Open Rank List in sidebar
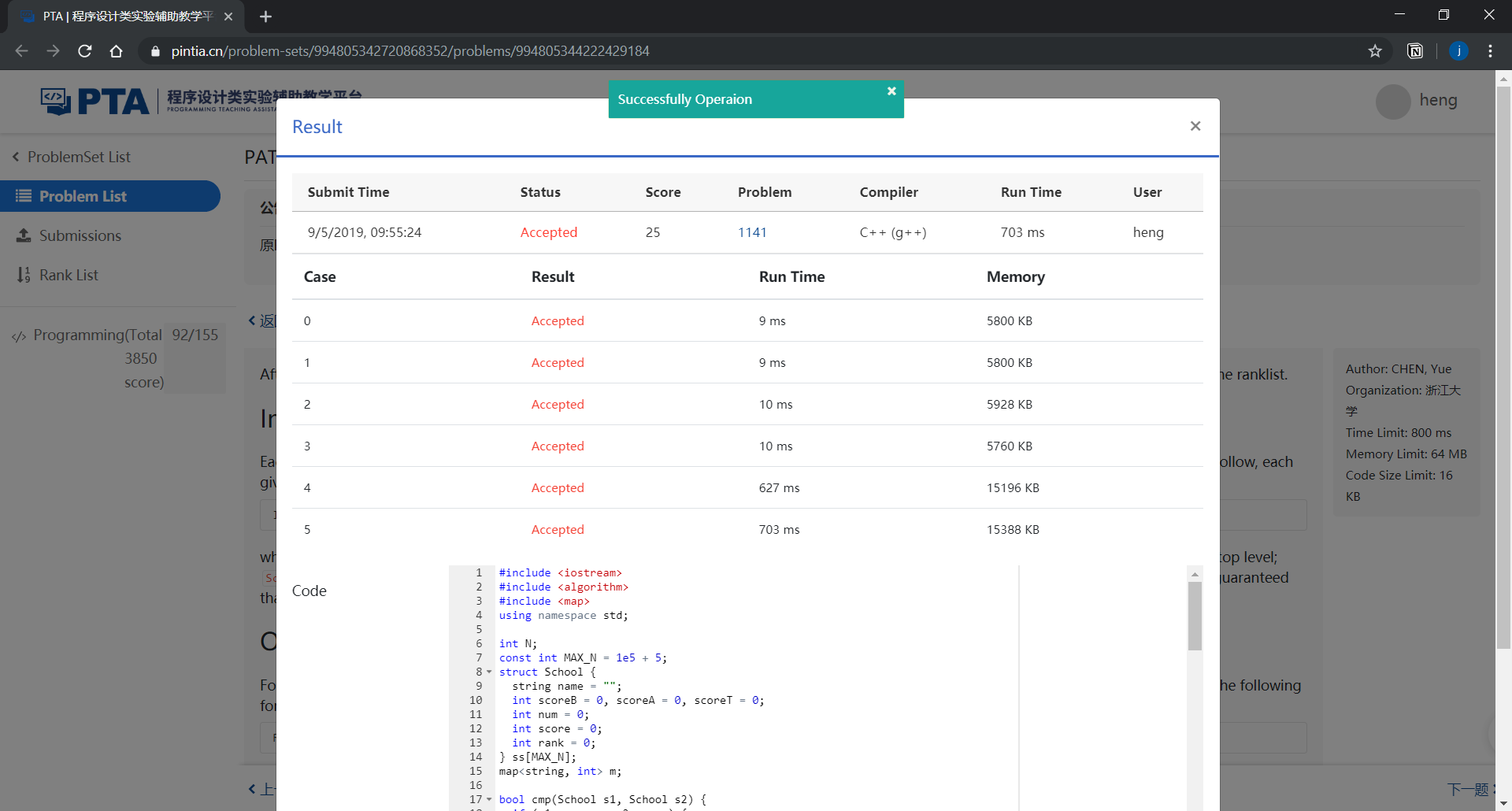The image size is (1512, 811). click(x=69, y=275)
